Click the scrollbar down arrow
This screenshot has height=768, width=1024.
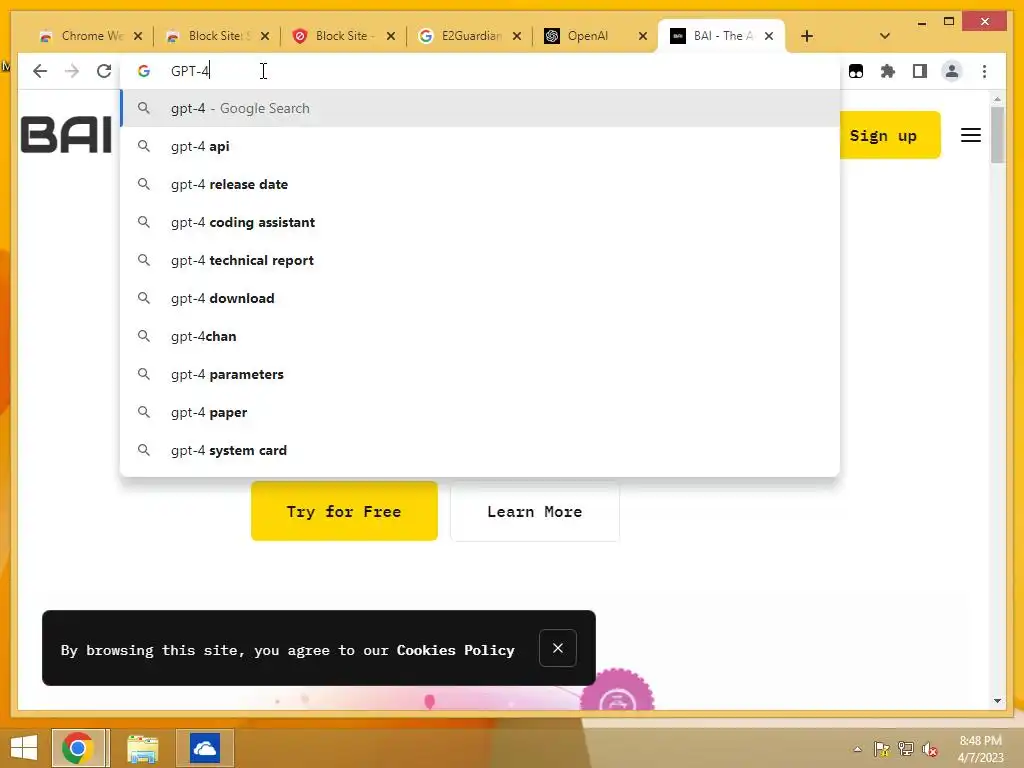pos(997,701)
